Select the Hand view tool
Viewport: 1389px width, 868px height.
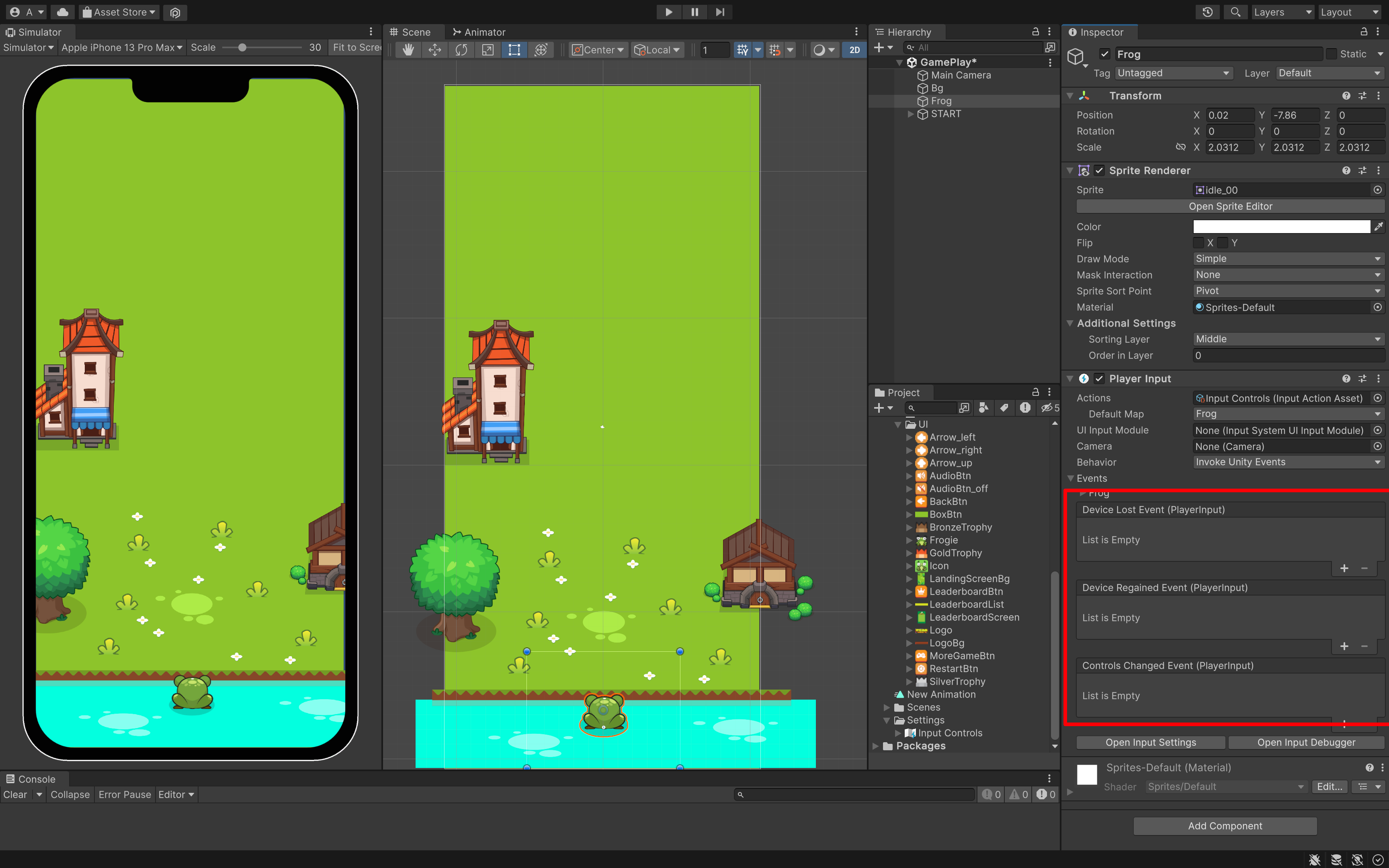click(x=408, y=50)
